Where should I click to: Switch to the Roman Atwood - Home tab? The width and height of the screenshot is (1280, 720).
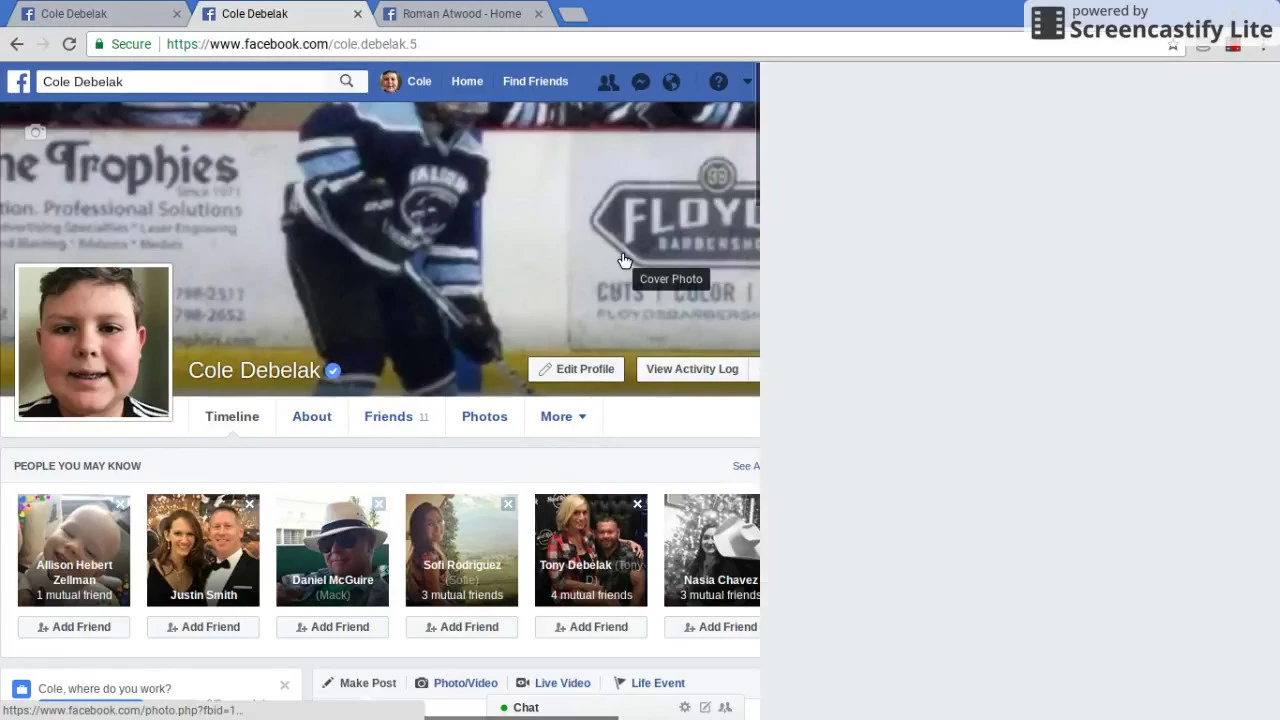tap(461, 14)
